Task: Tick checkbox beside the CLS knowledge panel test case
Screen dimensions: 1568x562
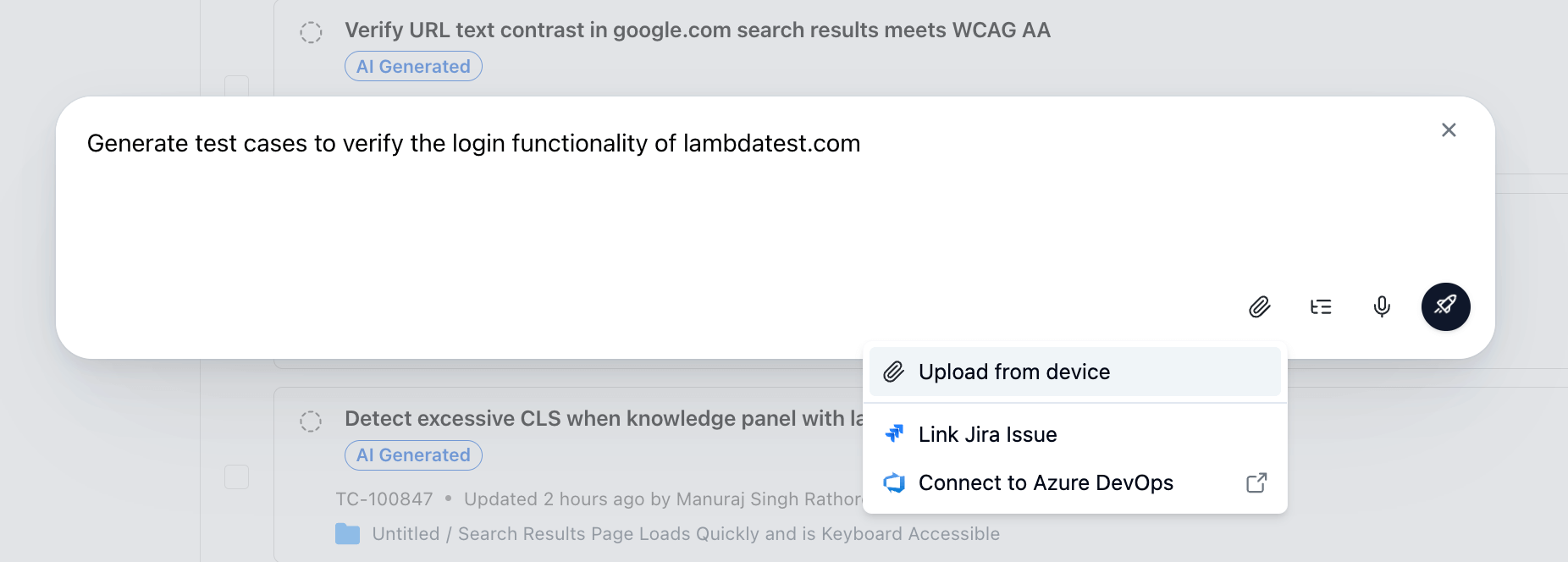Action: 237,477
